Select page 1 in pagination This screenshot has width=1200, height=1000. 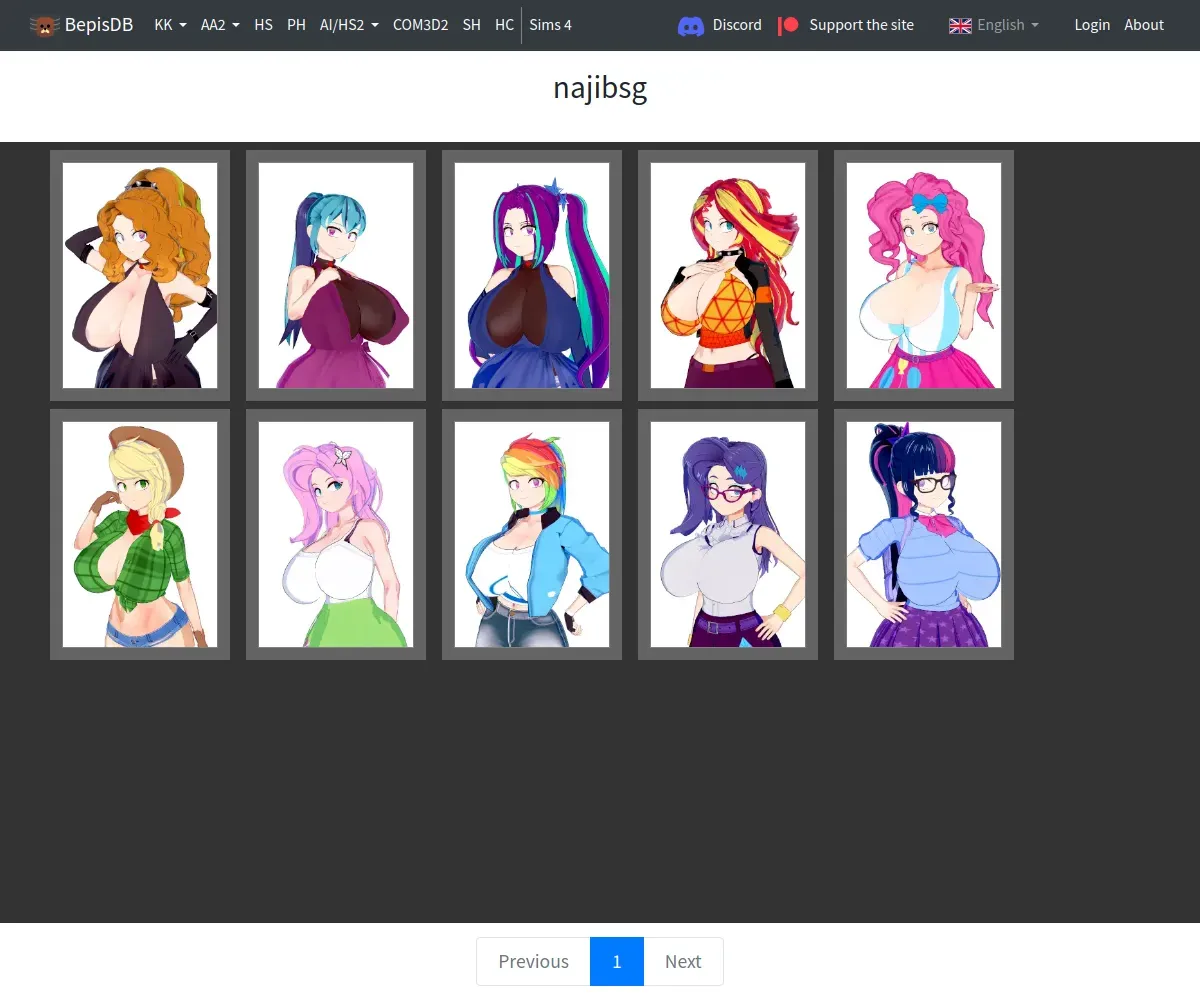(x=617, y=961)
